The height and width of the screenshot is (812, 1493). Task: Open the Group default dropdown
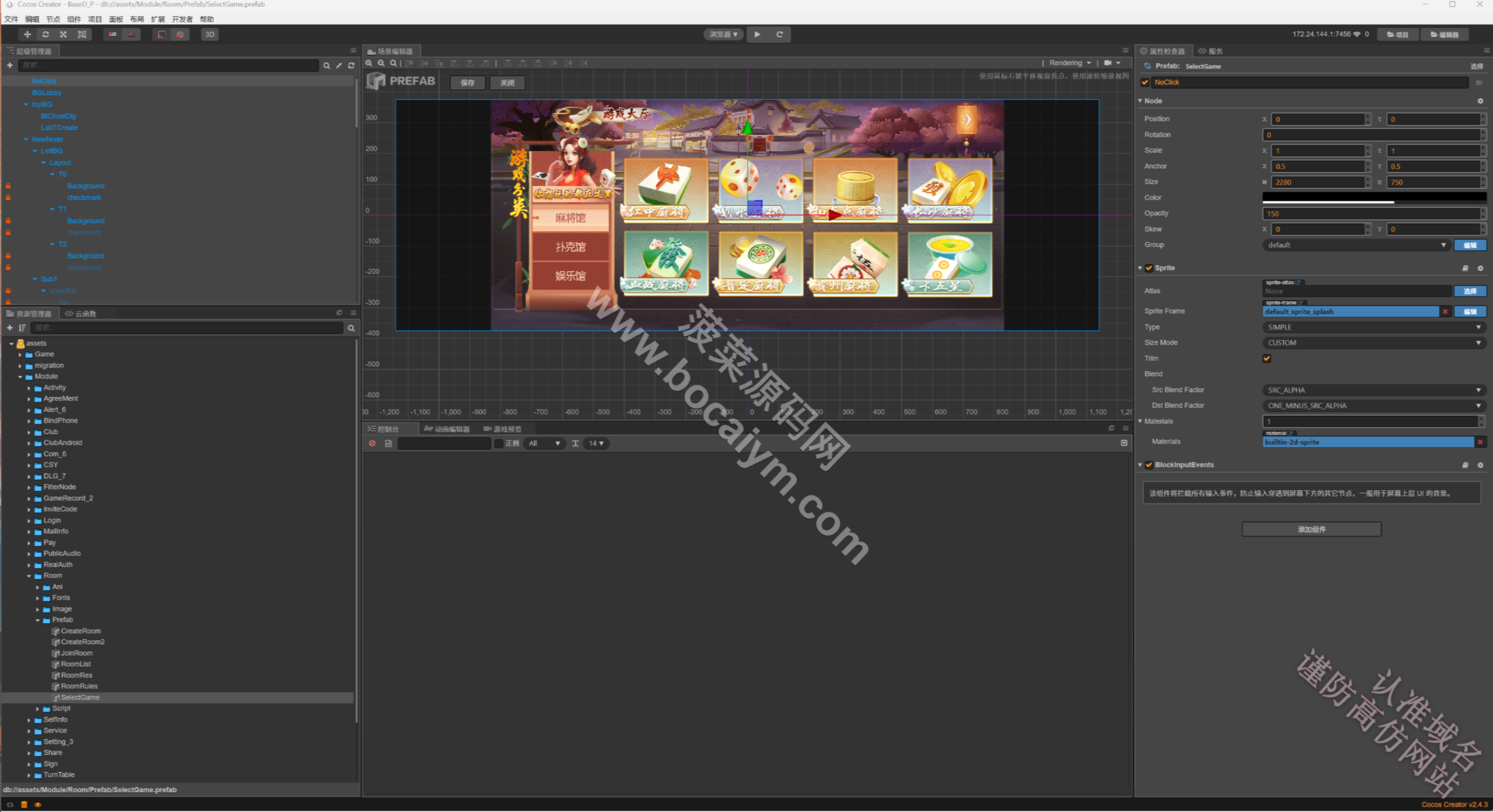[1357, 245]
